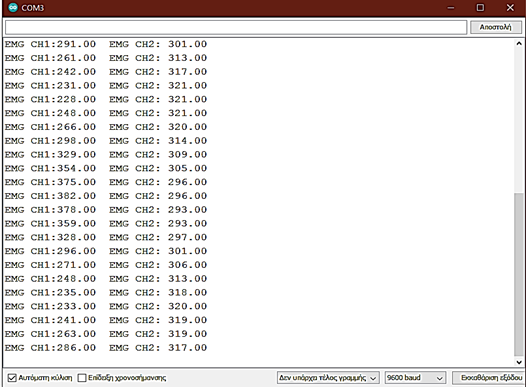Click the Εκκαθάριση εξόδου clear output button
This screenshot has width=526, height=387.
490,378
